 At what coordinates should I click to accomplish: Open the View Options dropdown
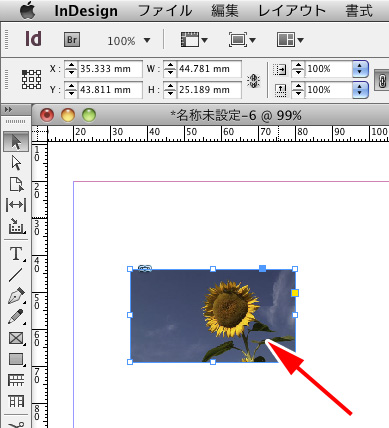click(x=194, y=40)
